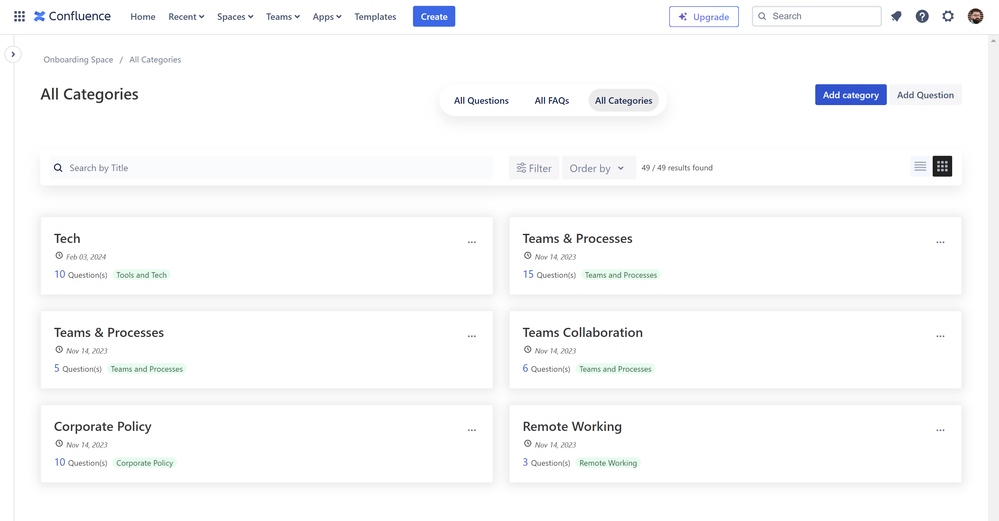Switch to All Questions tab

pos(481,101)
